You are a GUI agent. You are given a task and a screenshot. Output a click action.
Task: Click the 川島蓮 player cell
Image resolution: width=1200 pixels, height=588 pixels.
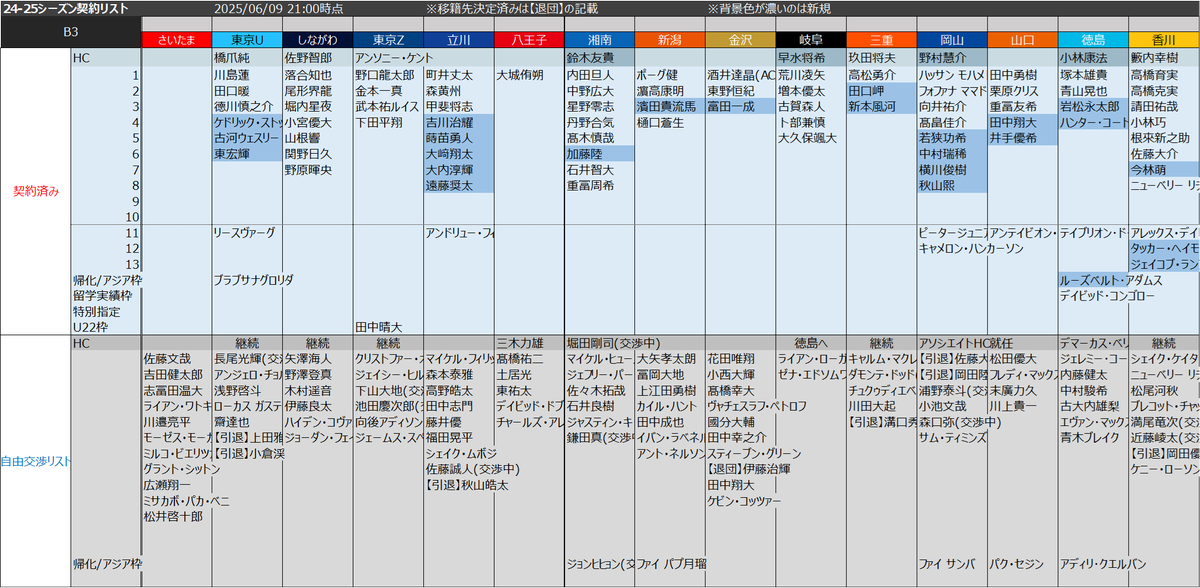tap(247, 75)
